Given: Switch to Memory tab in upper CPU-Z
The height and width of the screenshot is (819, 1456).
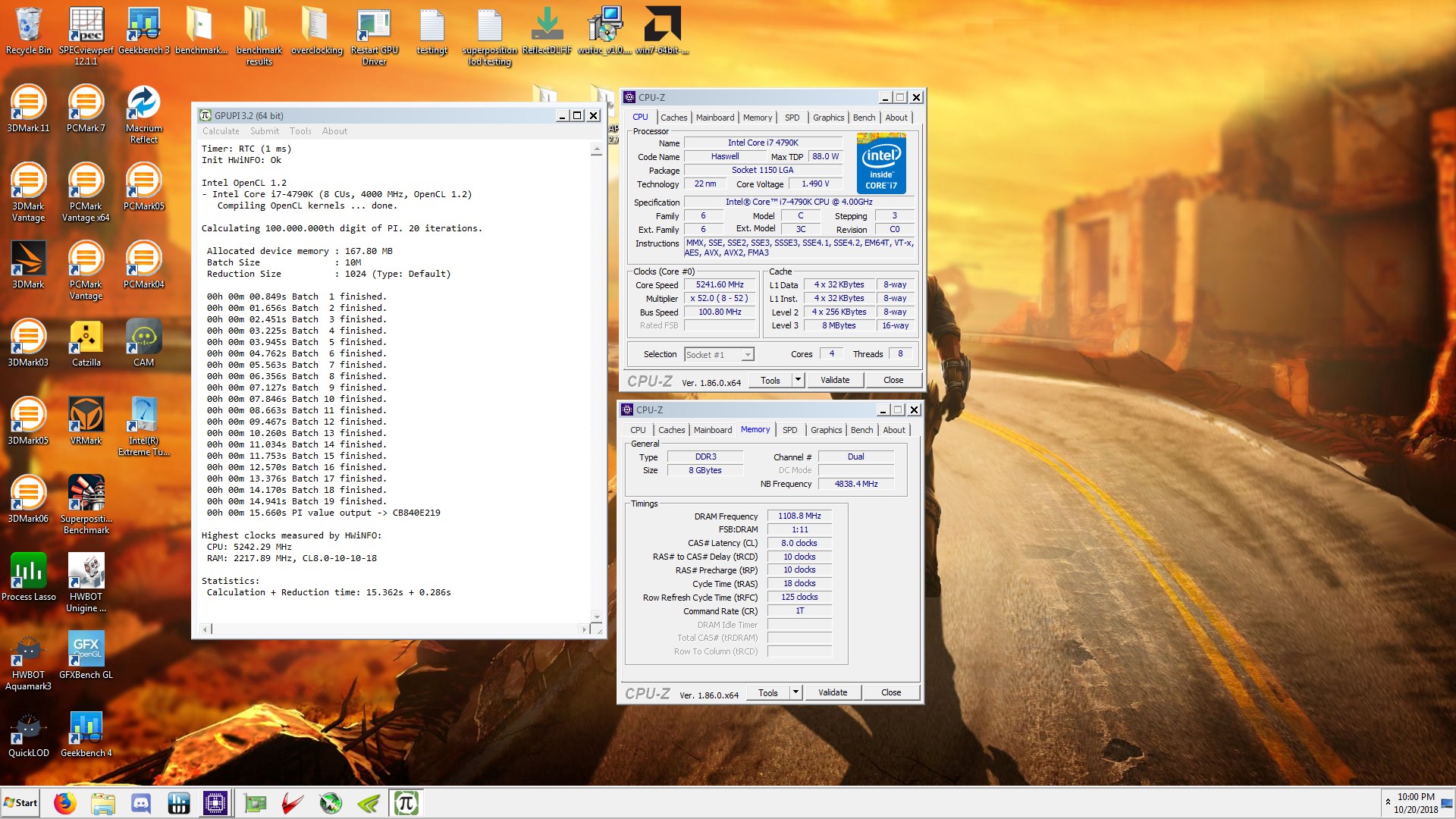Looking at the screenshot, I should 758,118.
